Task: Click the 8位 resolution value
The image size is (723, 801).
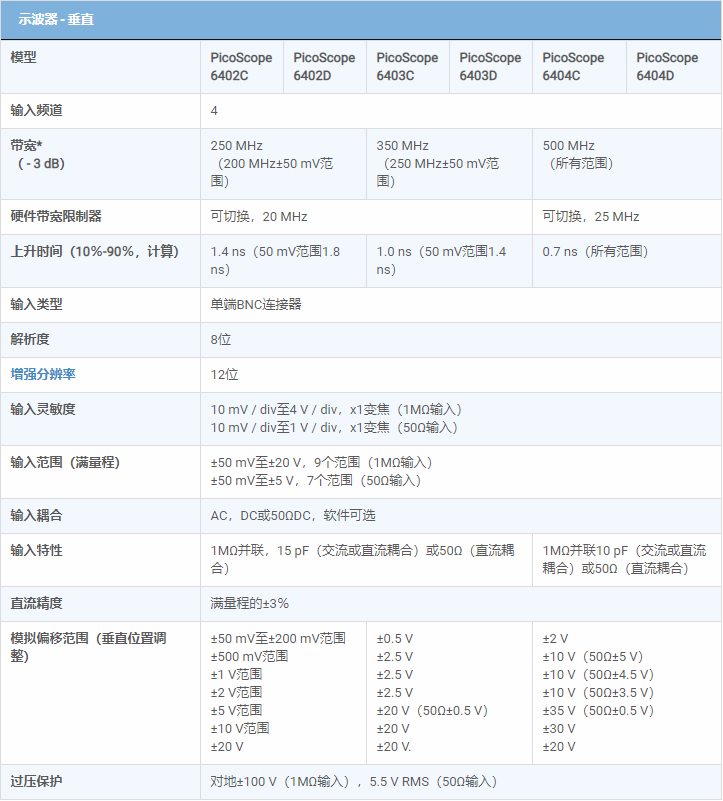Action: (221, 340)
